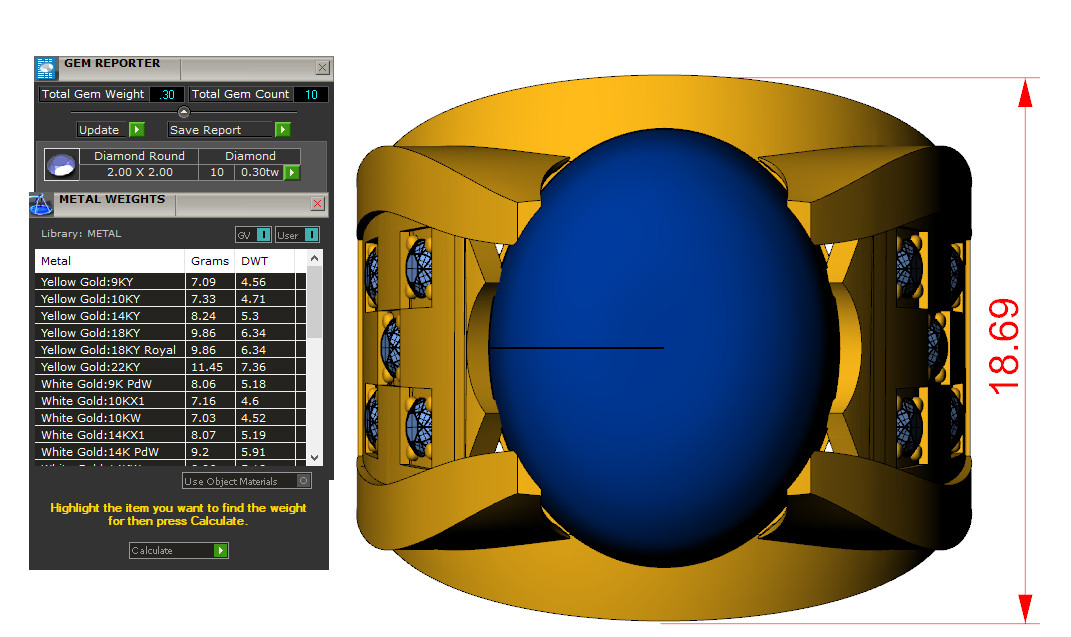Select the Yellow Gold:14KY row
The width and height of the screenshot is (1071, 637).
coord(110,316)
